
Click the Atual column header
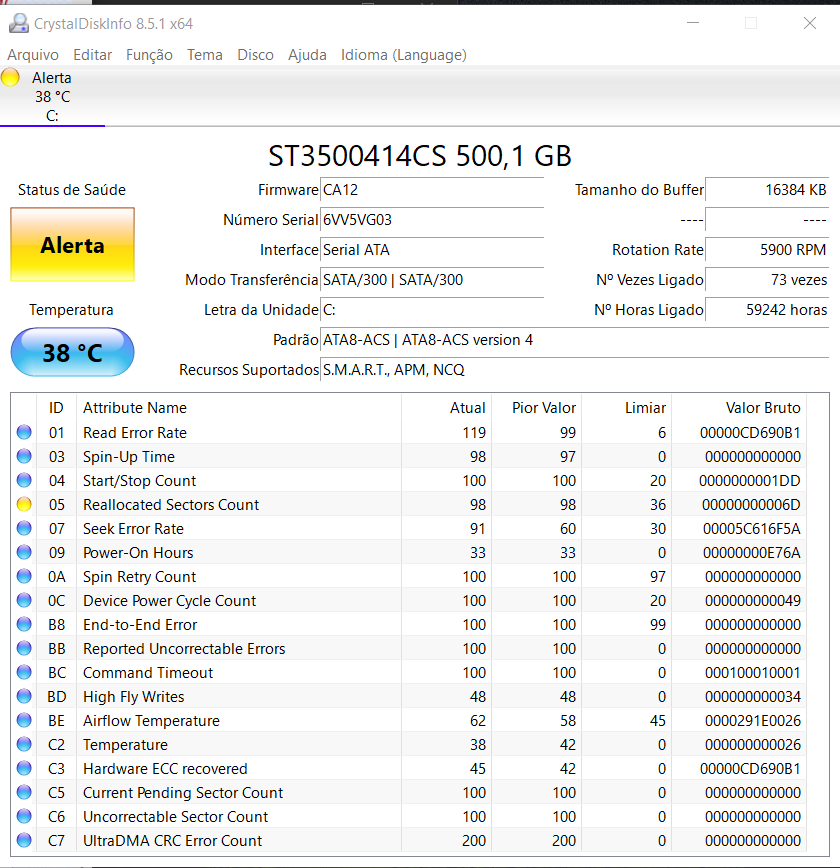(x=446, y=408)
